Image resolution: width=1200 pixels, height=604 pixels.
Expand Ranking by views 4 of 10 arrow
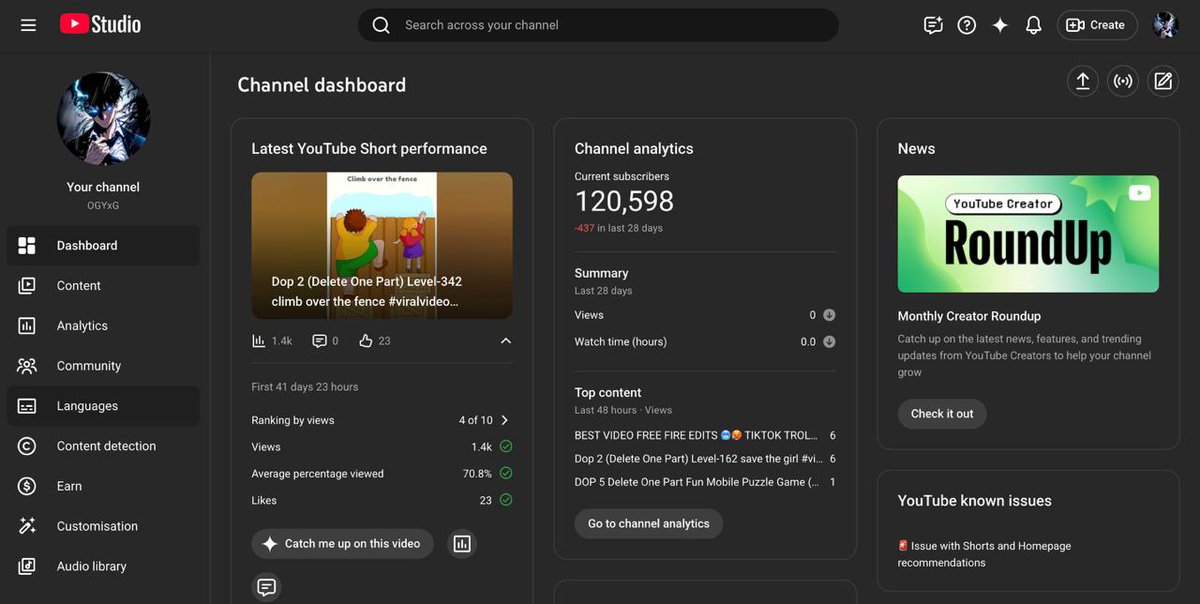505,420
